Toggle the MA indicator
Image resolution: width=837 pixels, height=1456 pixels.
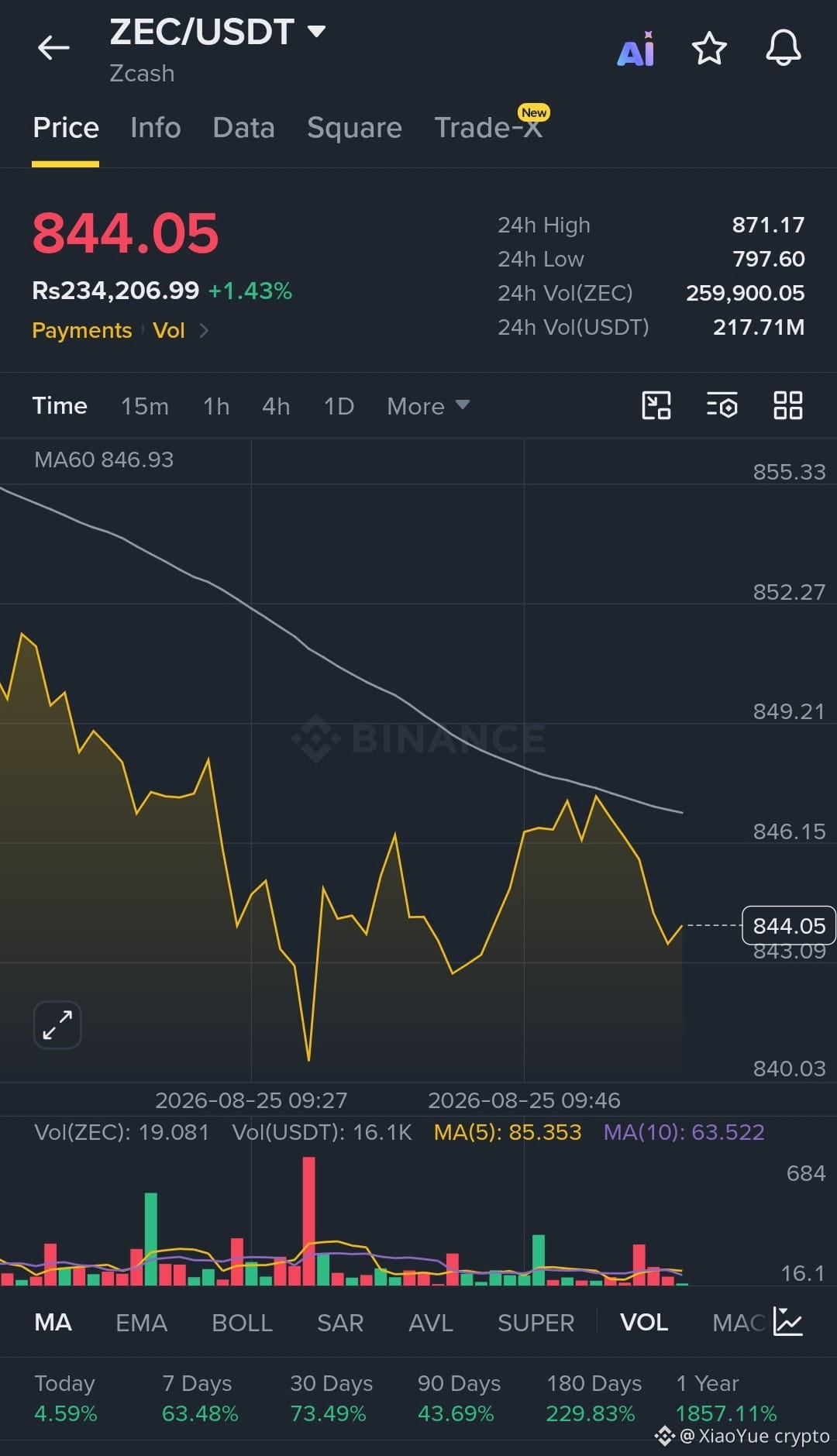(x=53, y=1322)
